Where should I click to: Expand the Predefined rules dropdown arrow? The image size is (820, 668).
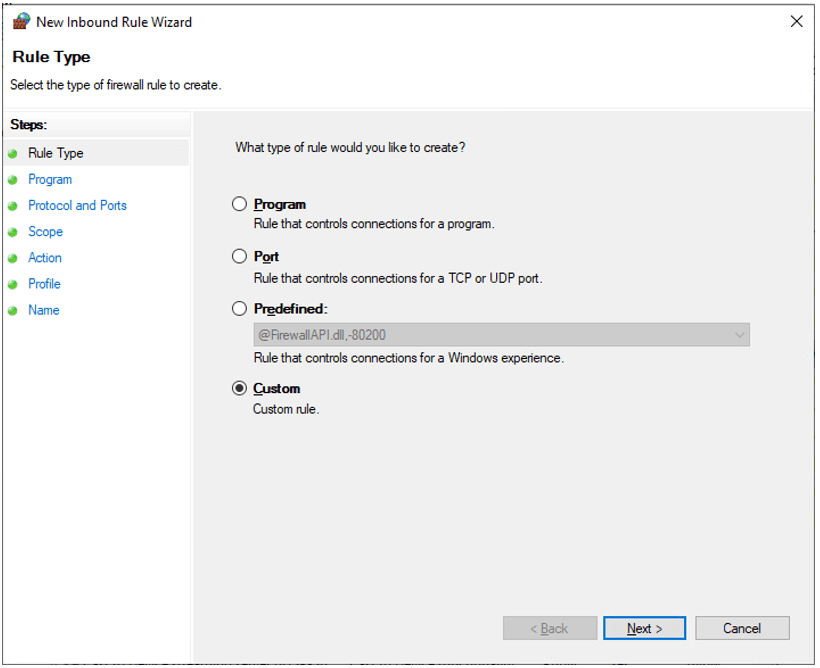[739, 335]
